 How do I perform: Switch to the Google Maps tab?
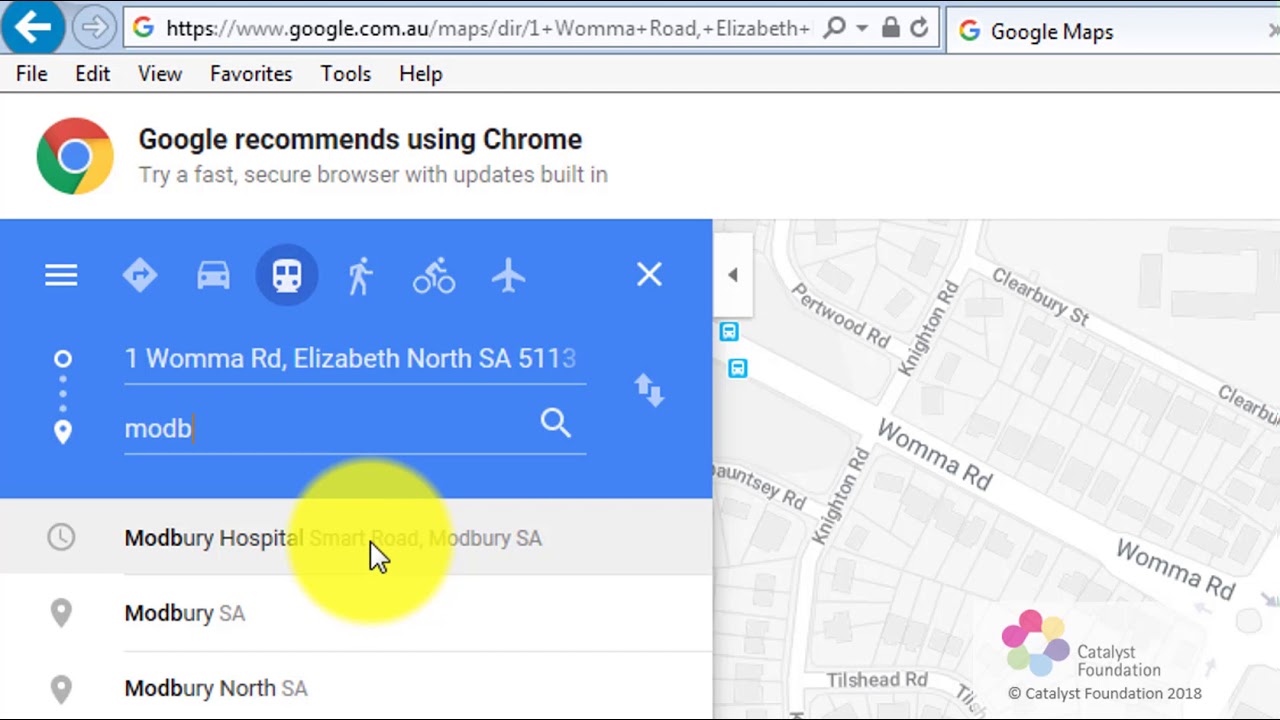(1112, 31)
